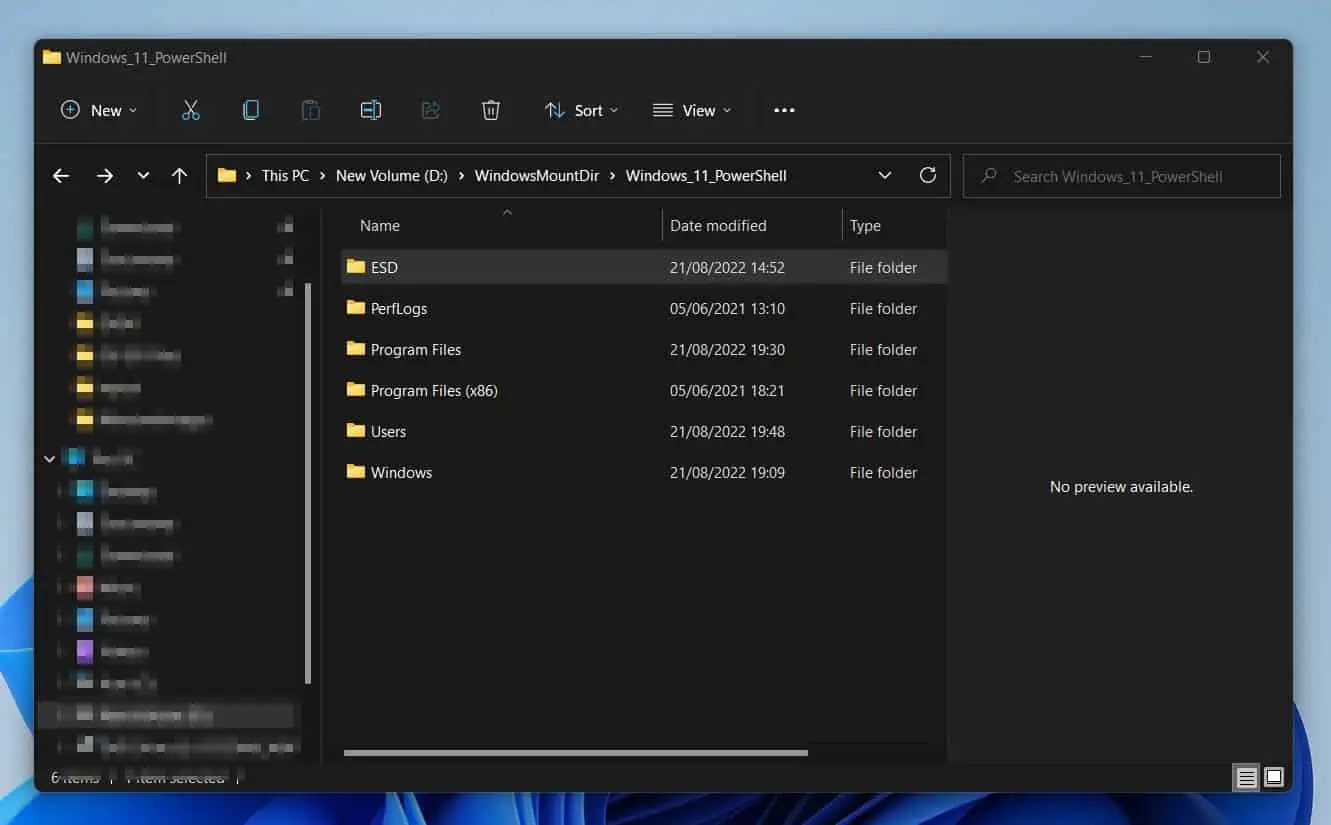Select the ESD folder name

pyautogui.click(x=384, y=268)
